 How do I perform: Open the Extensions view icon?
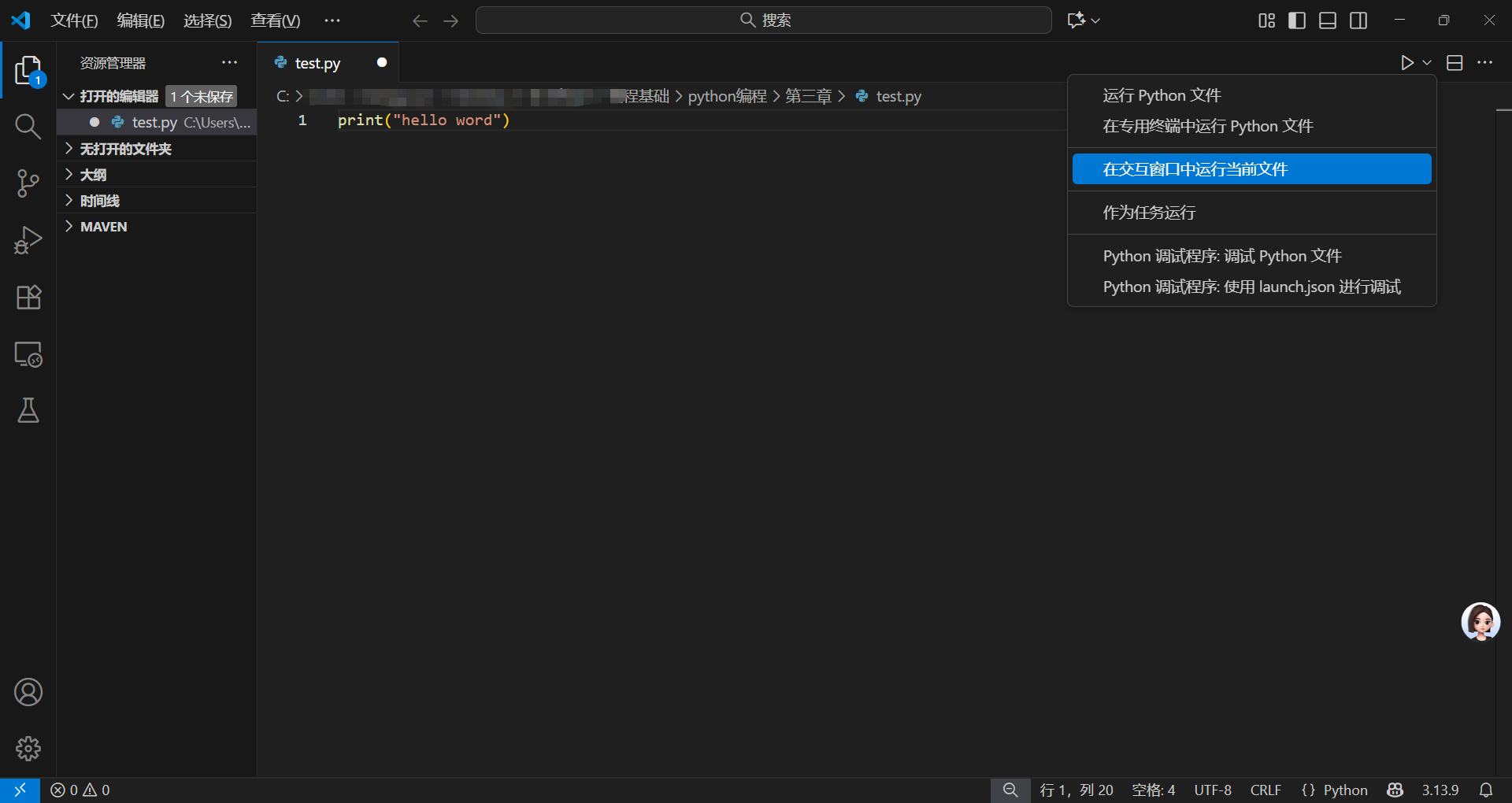[x=28, y=298]
